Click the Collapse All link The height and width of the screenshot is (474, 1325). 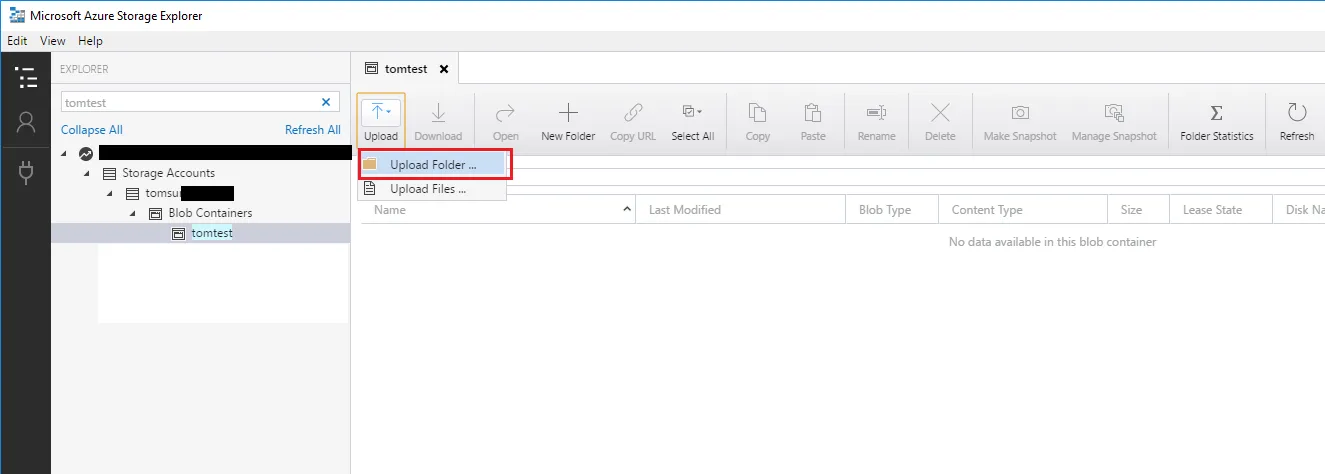pos(92,130)
